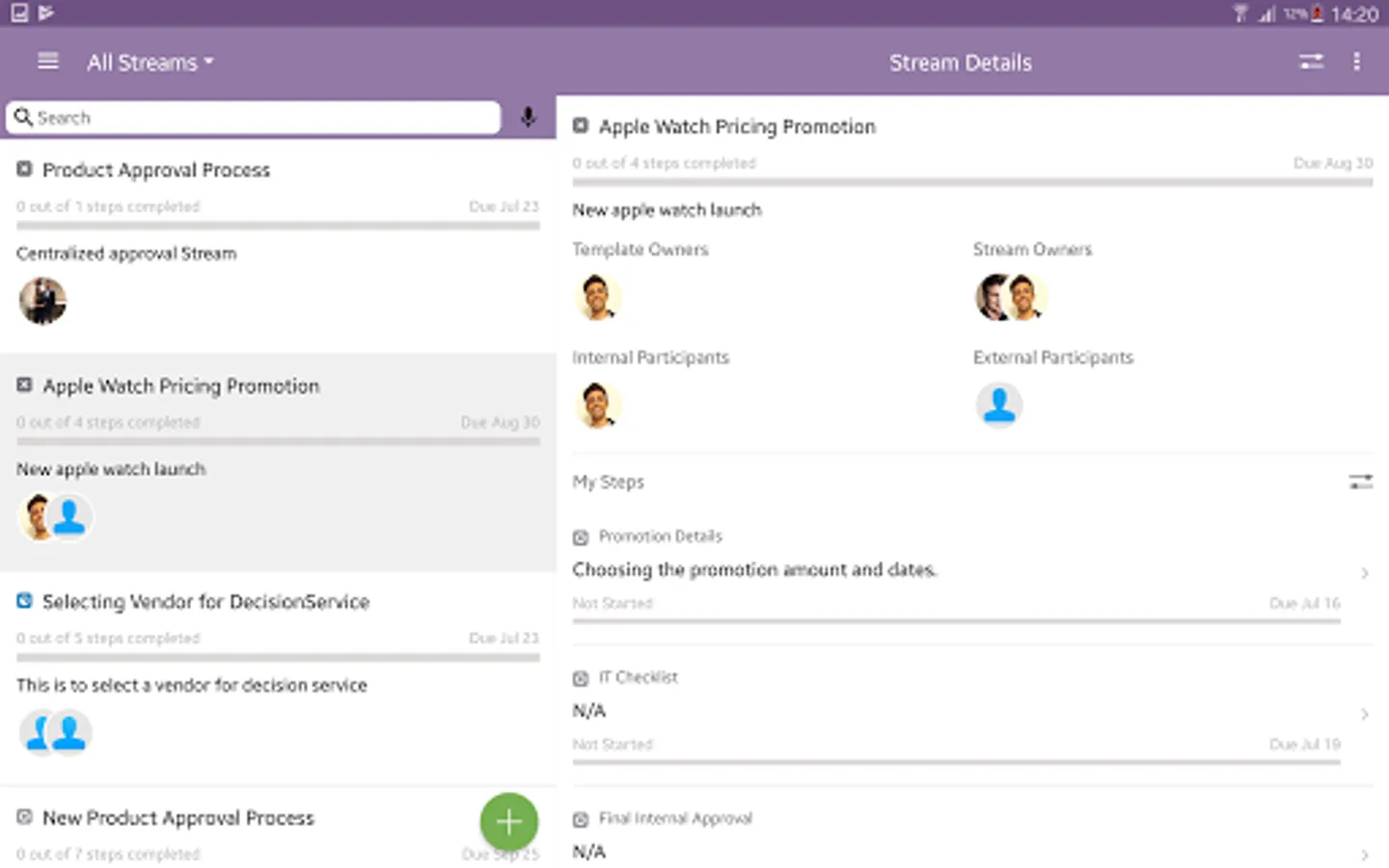Click the 'My Steps' section label
The height and width of the screenshot is (868, 1389).
(609, 482)
